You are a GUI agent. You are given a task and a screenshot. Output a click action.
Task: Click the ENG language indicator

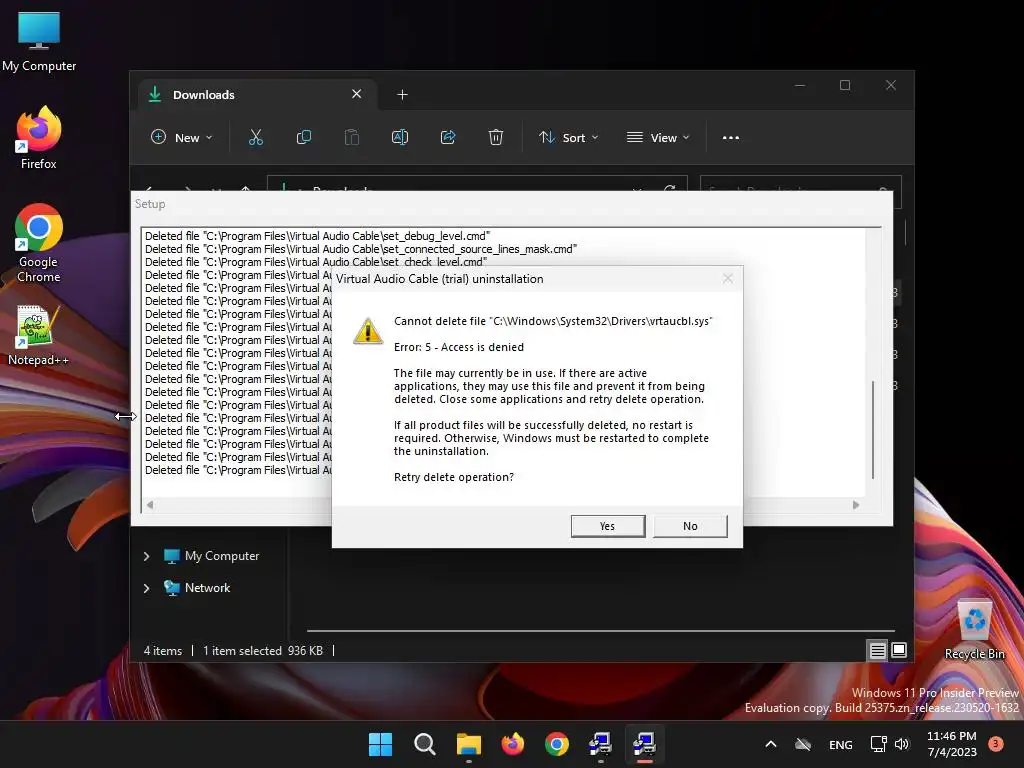pos(840,744)
